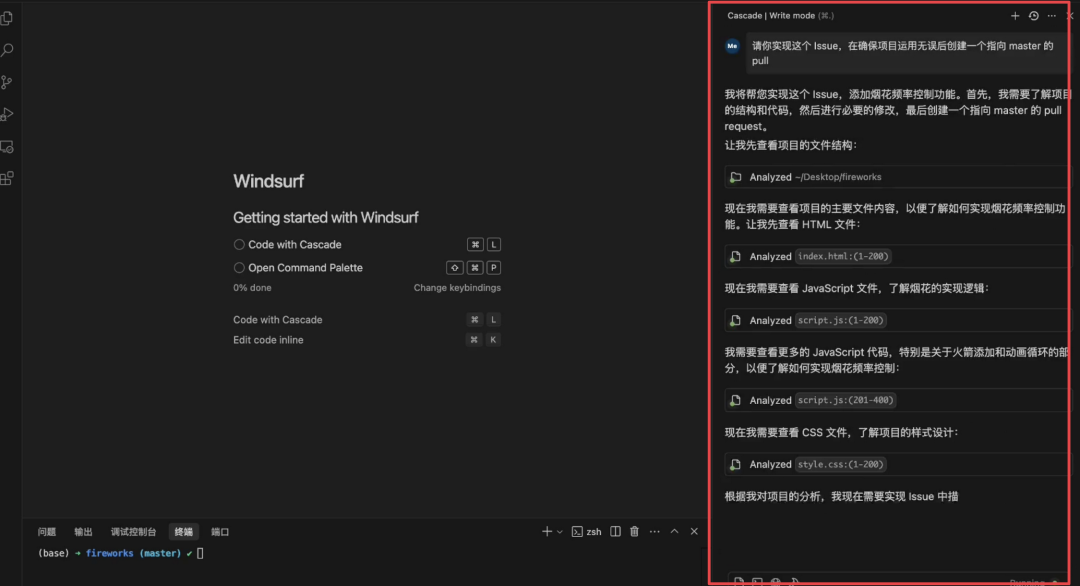
Task: Open Cascade conversation history
Action: point(1033,16)
